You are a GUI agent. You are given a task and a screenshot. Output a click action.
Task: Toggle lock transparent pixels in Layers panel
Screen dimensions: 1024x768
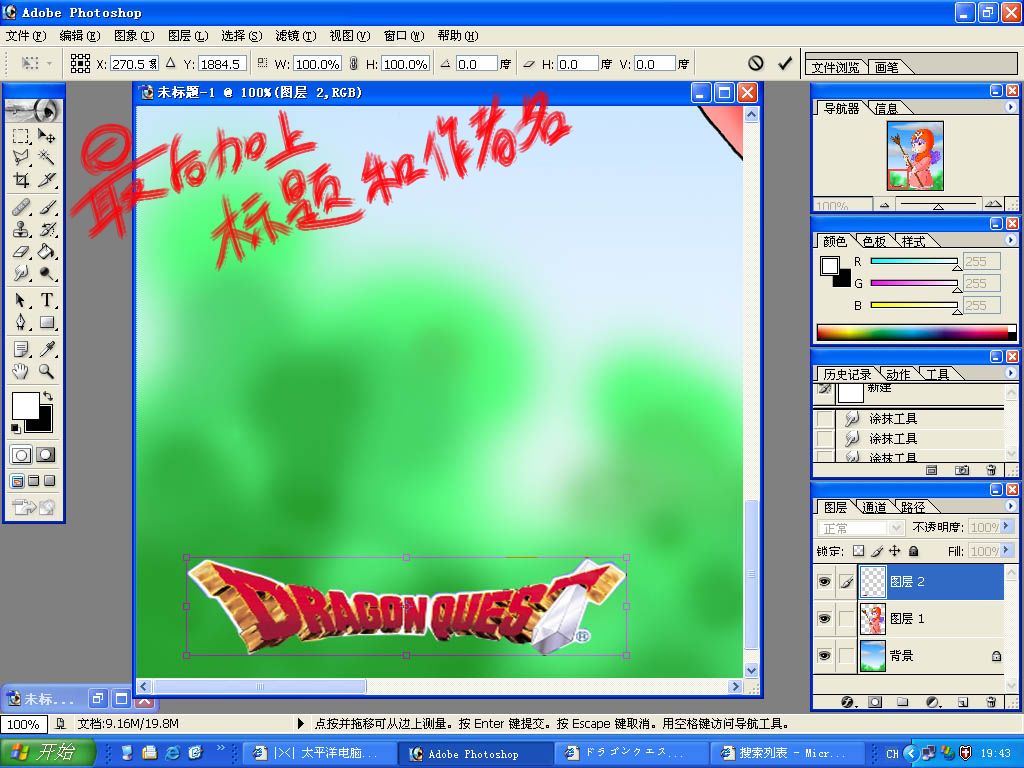(858, 551)
